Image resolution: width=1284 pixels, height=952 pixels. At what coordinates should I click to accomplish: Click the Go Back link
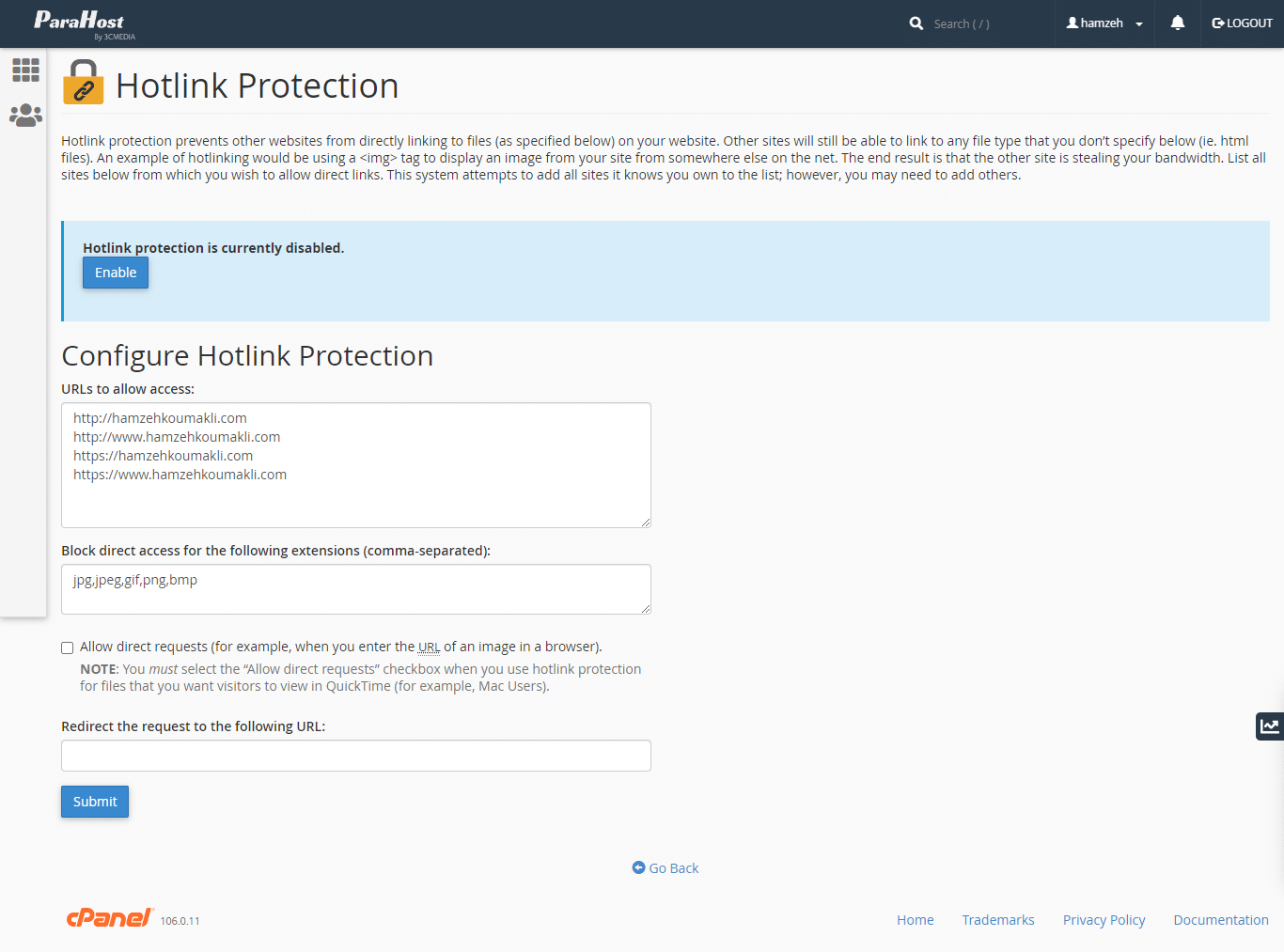click(x=665, y=868)
